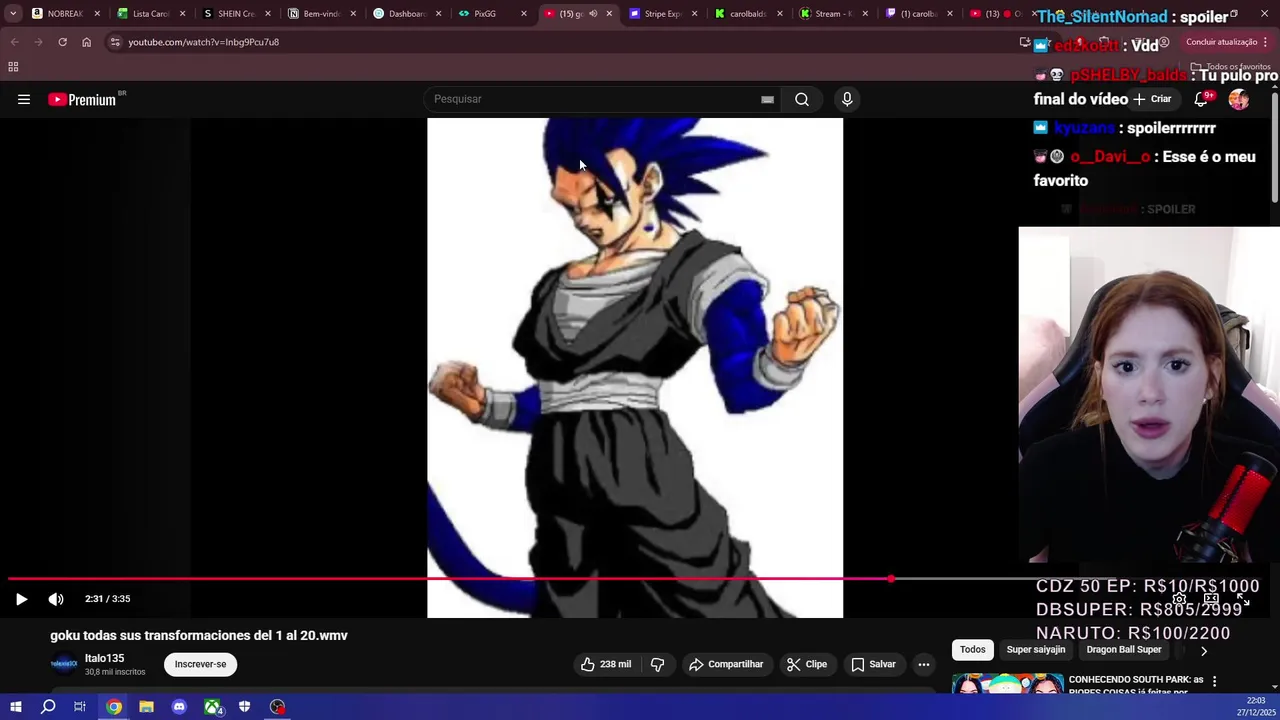Image resolution: width=1280 pixels, height=720 pixels.
Task: Open the on-screen keyboard icon in search box
Action: (767, 99)
